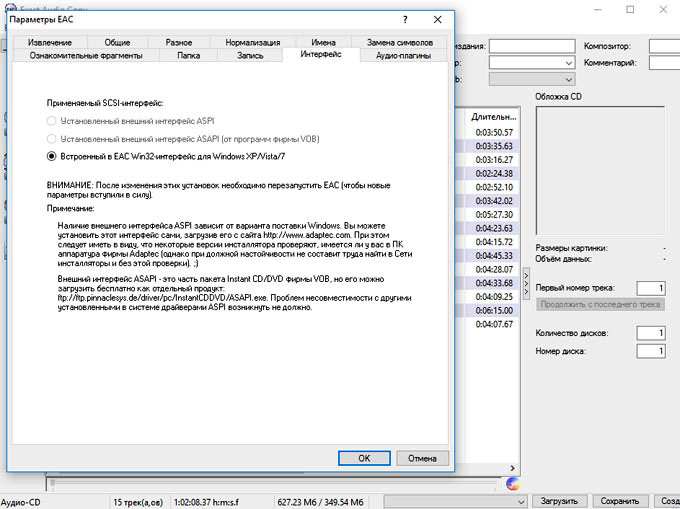
Task: Click the Сохранить button
Action: tap(619, 501)
